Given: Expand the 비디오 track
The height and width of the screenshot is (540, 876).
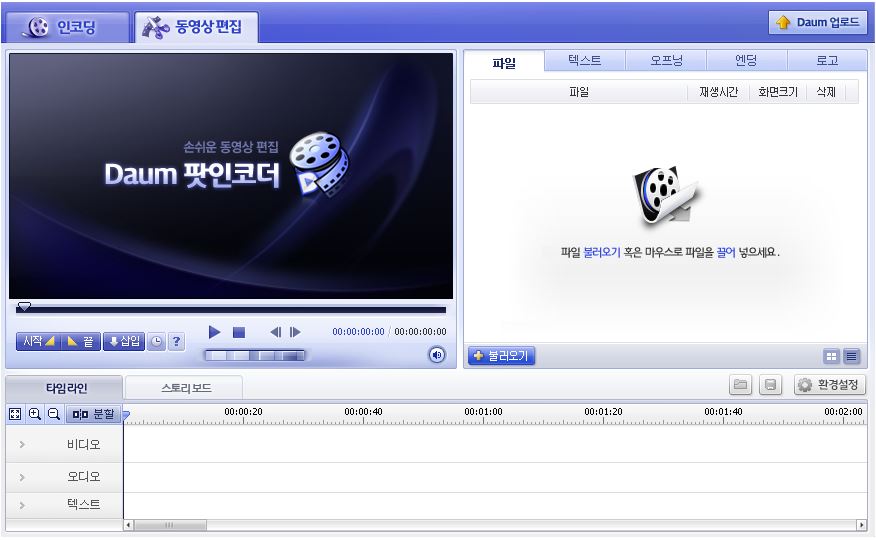Looking at the screenshot, I should 22,445.
